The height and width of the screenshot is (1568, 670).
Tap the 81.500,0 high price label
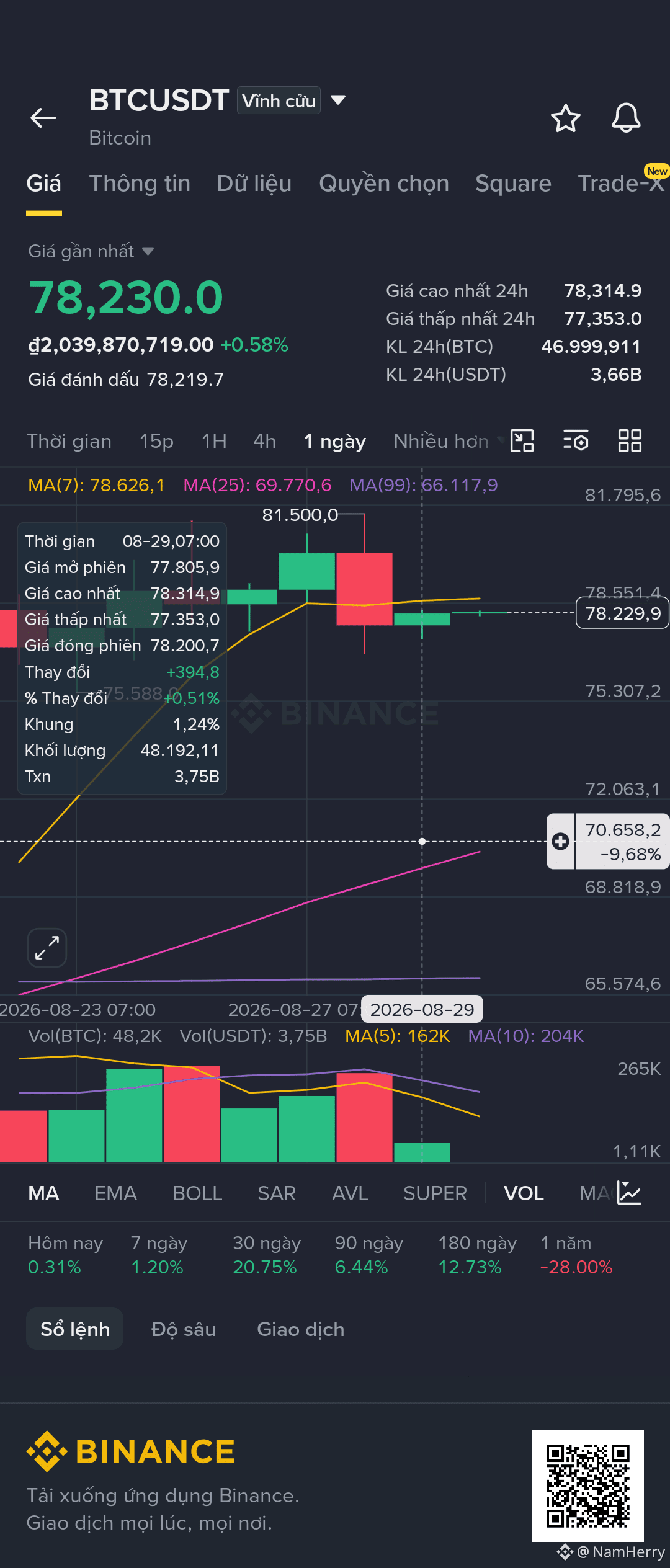coord(300,515)
